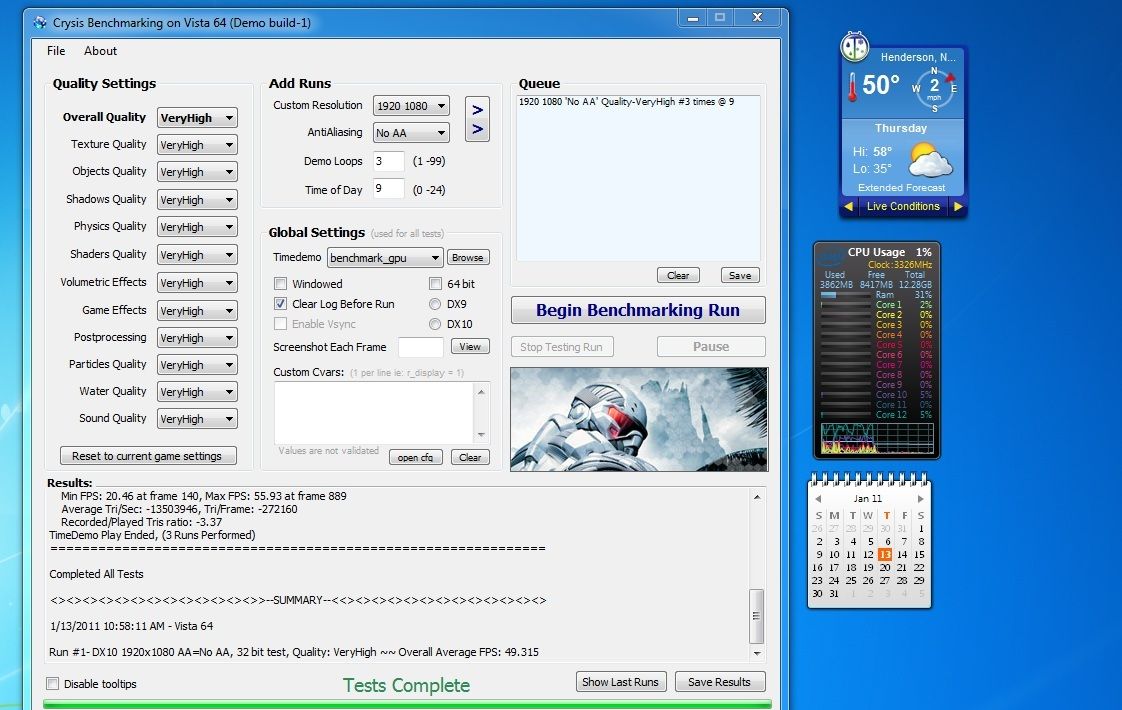Screen dimensions: 1122x710
Task: Select the DX10 radio button
Action: click(434, 324)
